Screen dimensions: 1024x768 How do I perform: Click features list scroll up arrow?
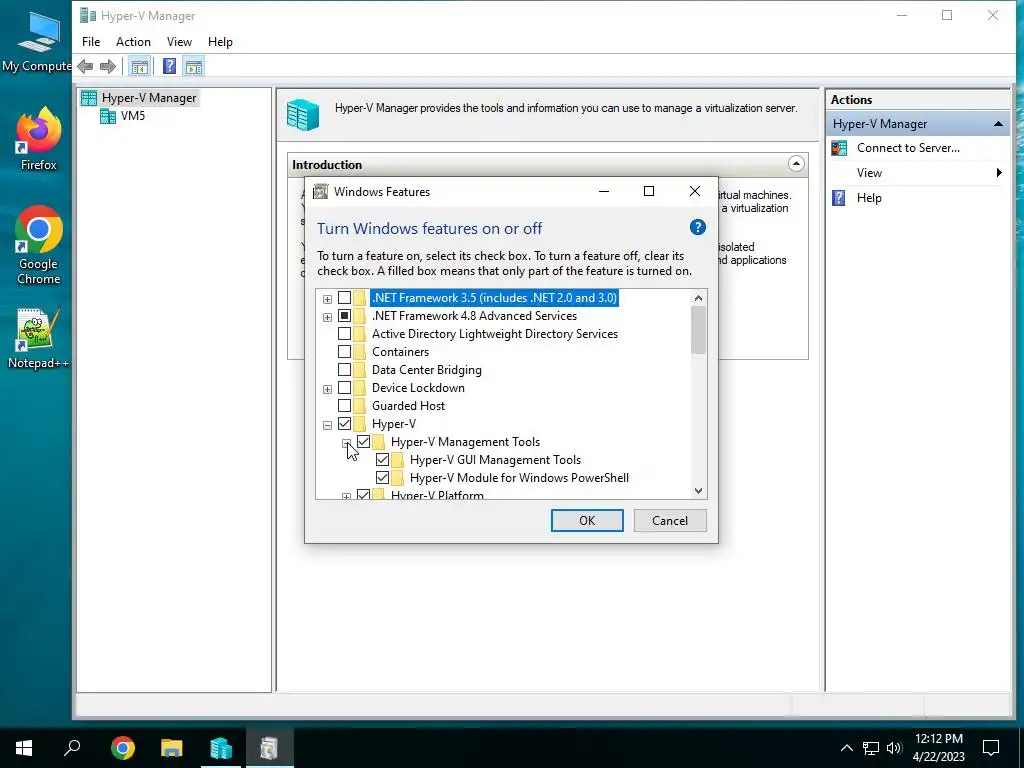(x=698, y=298)
